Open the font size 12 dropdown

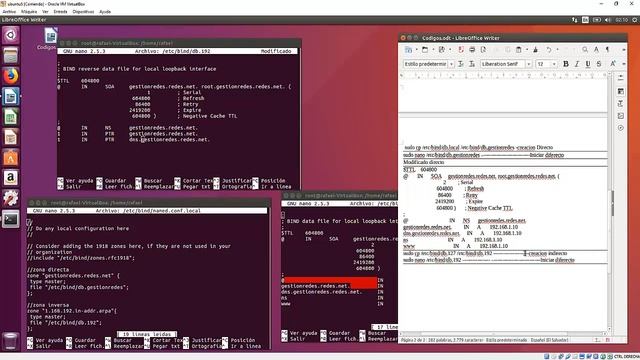pyautogui.click(x=554, y=64)
